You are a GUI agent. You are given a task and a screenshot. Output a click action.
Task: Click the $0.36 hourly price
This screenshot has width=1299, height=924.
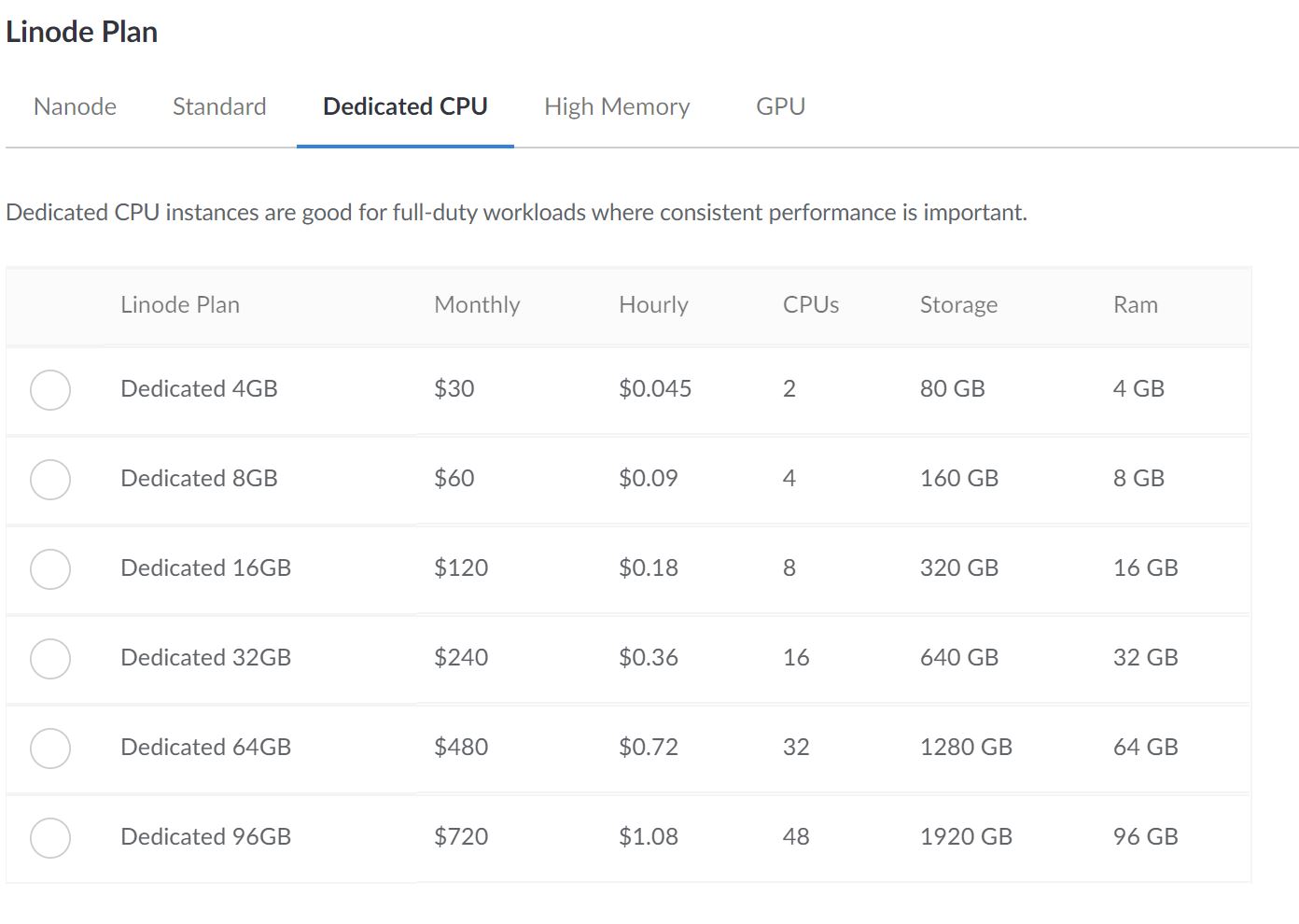[x=648, y=658]
